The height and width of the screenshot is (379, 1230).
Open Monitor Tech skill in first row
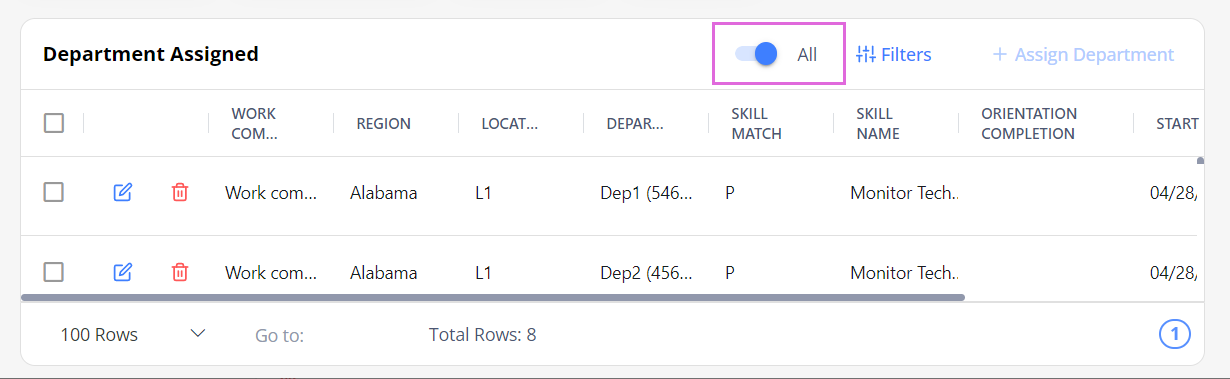tap(904, 192)
